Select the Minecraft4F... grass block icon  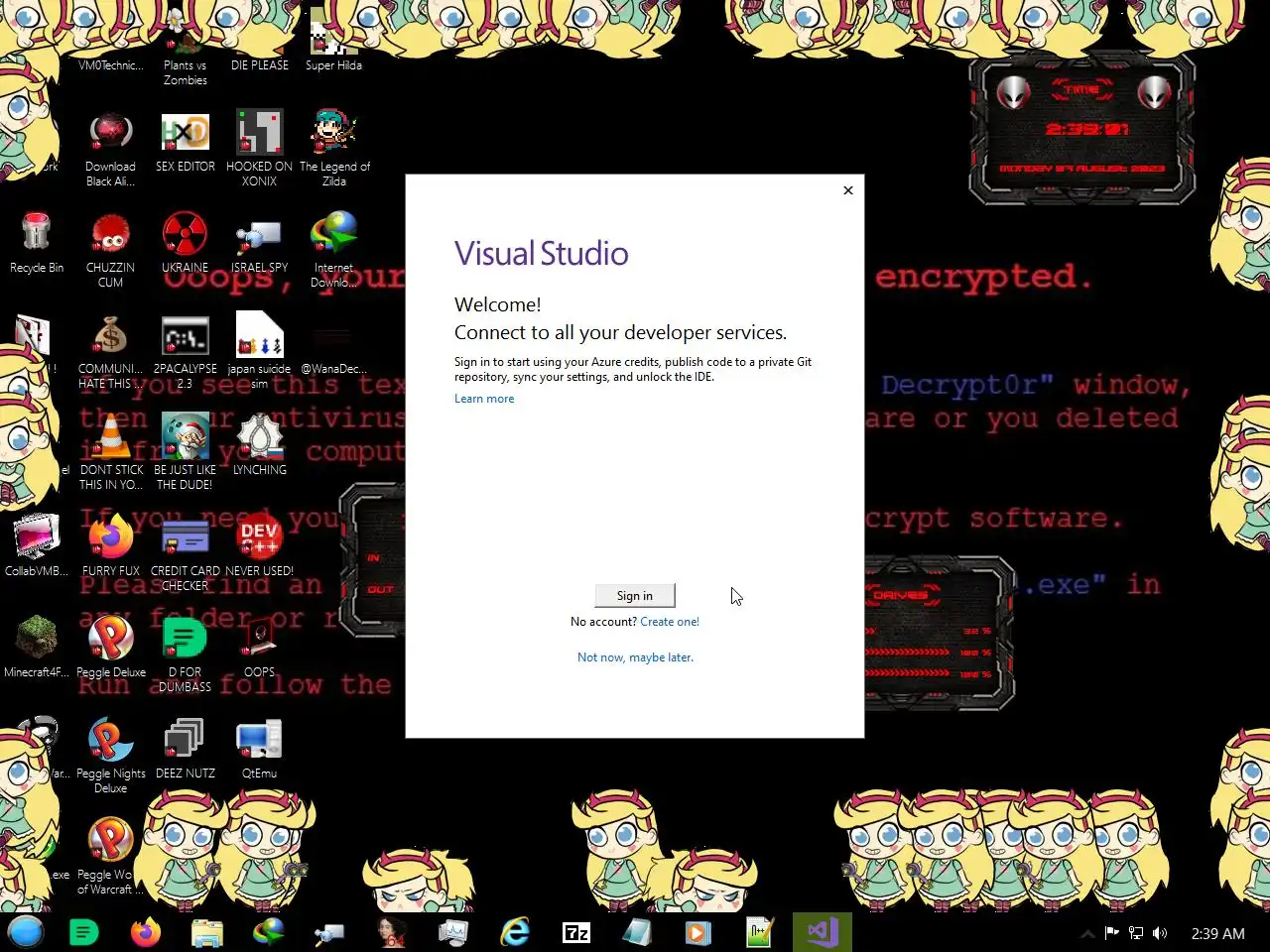(x=37, y=647)
